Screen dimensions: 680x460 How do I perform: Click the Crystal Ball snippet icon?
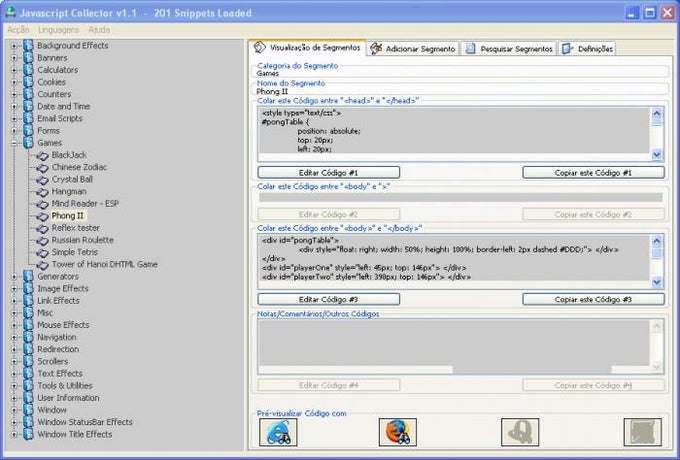(x=42, y=179)
